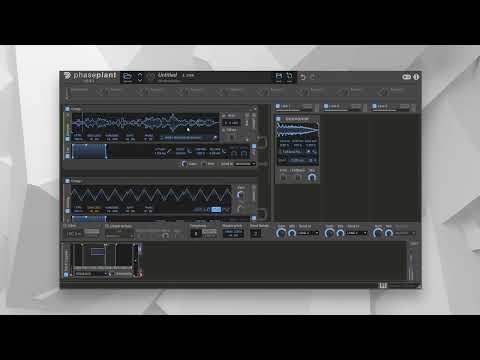
Task: Open the first generator group 'Send to' dropdown
Action: point(245,164)
